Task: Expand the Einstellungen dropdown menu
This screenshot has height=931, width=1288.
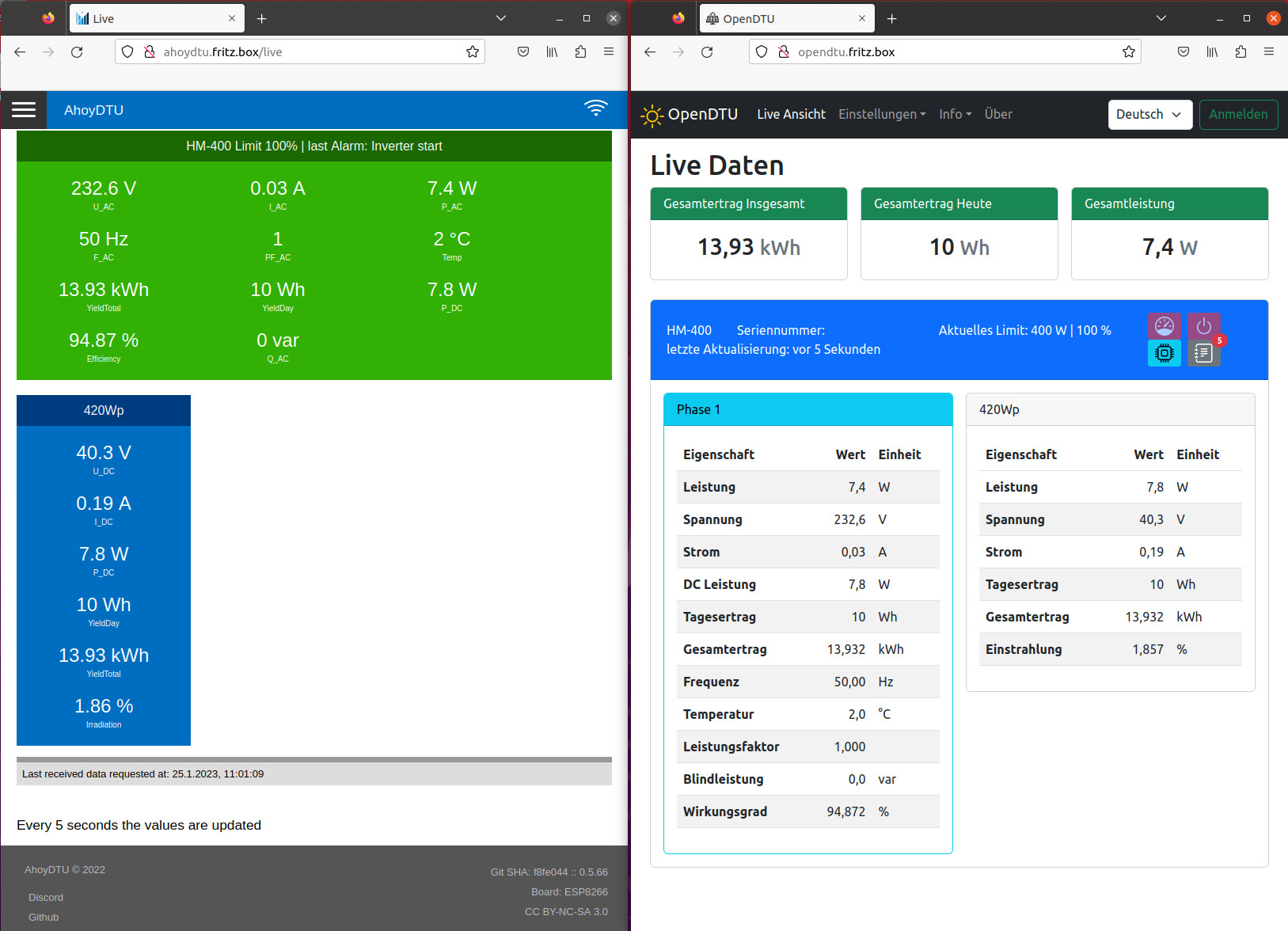Action: click(881, 114)
